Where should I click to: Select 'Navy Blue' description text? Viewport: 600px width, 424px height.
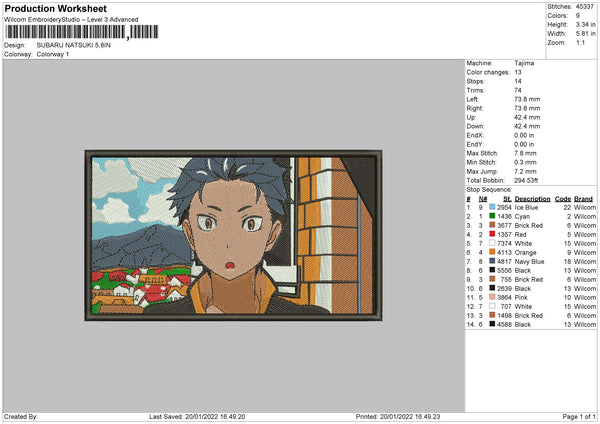point(529,262)
